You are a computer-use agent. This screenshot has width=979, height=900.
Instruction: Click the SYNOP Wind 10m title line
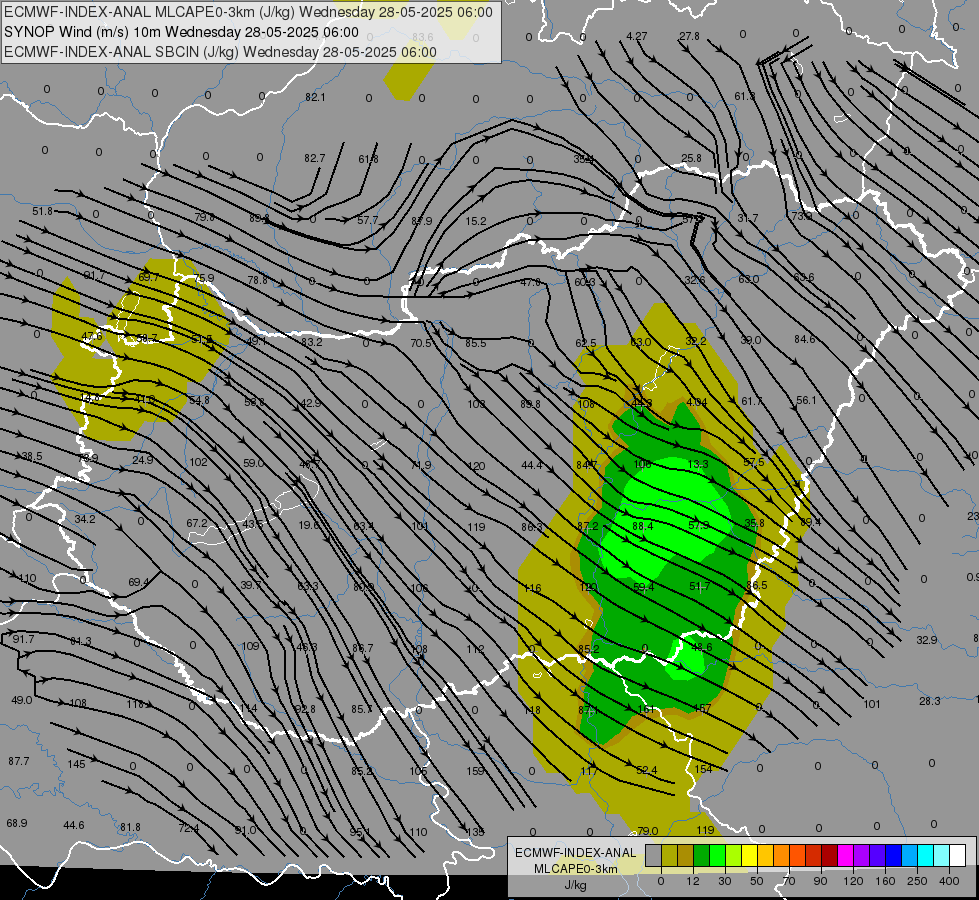(x=181, y=32)
